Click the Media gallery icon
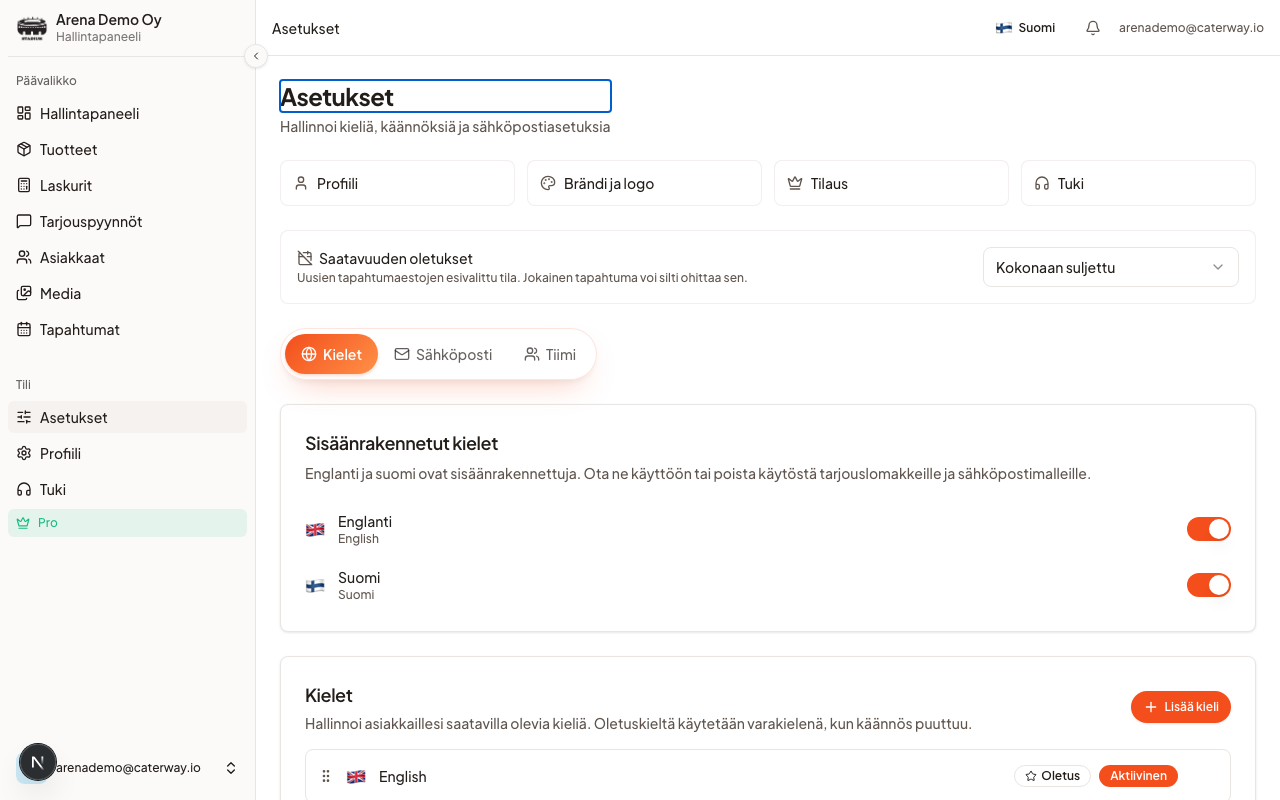Image resolution: width=1280 pixels, height=800 pixels. coord(24,294)
